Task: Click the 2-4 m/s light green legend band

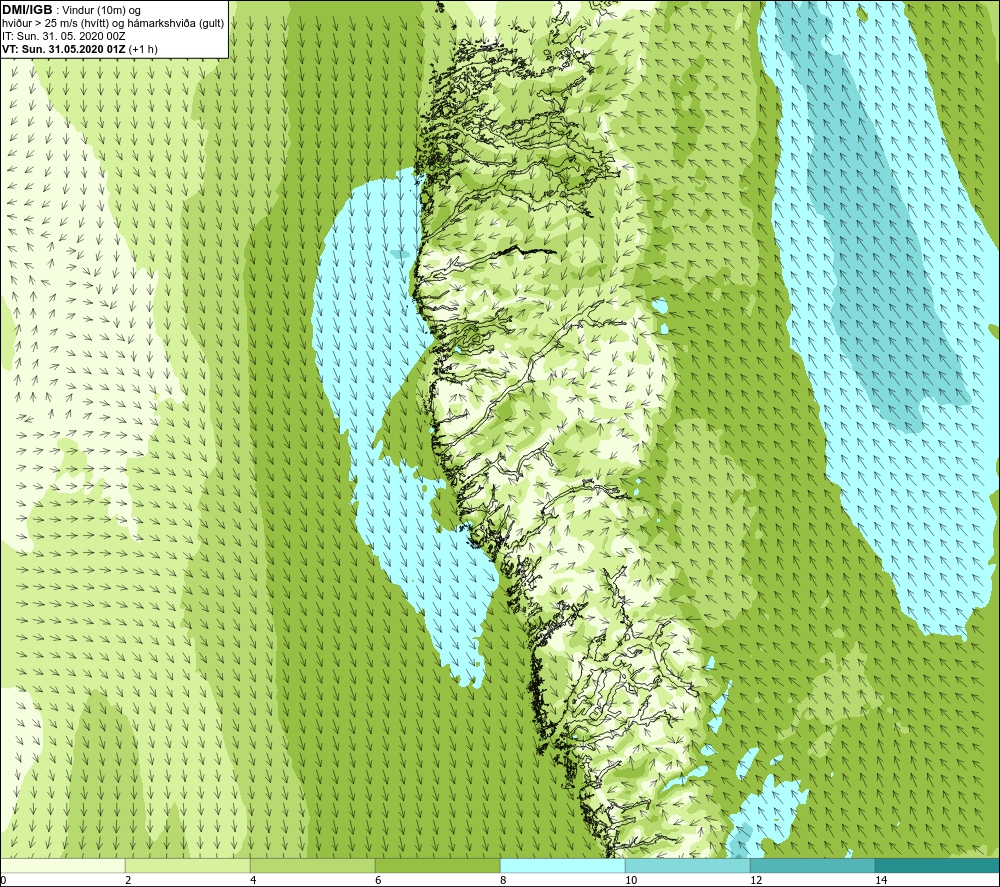Action: 188,866
